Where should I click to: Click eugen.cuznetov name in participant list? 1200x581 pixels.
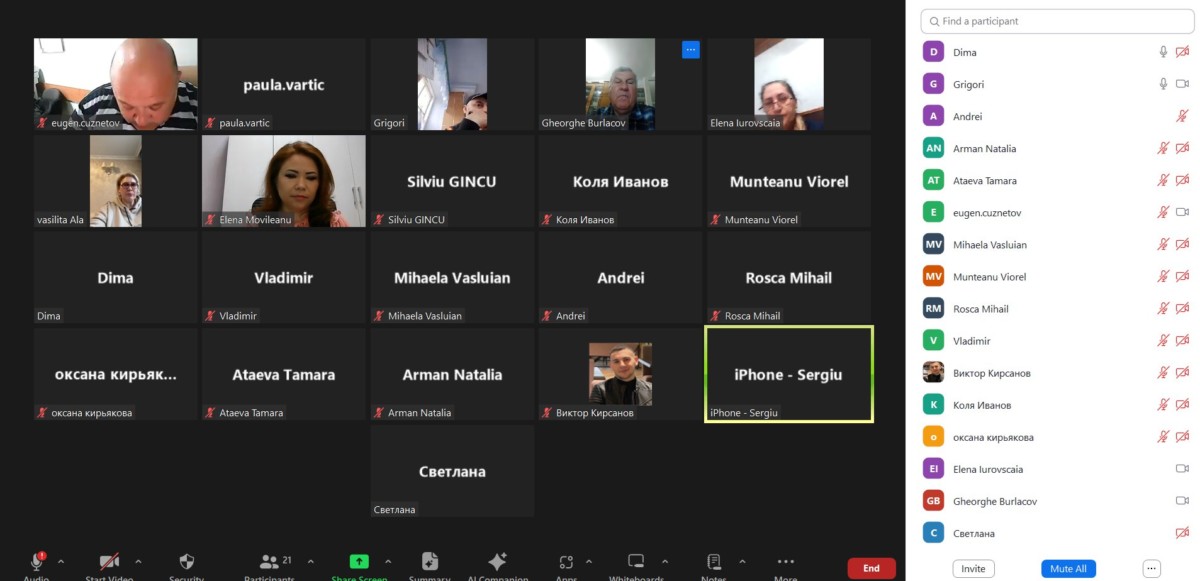987,213
